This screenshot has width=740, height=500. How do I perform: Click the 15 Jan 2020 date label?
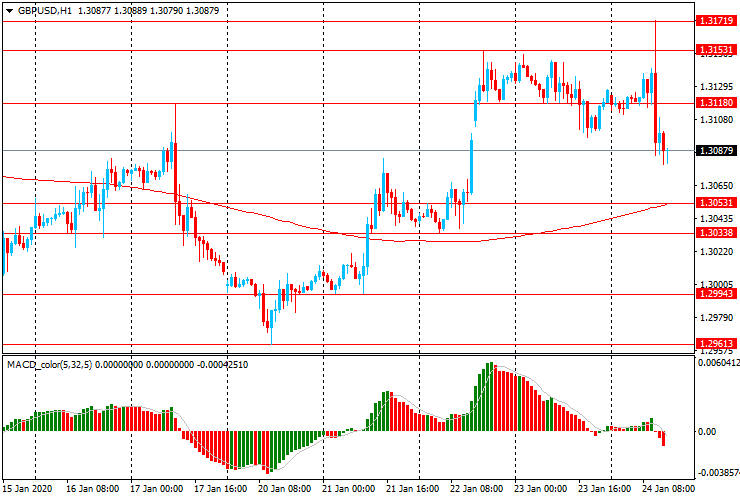tap(28, 489)
